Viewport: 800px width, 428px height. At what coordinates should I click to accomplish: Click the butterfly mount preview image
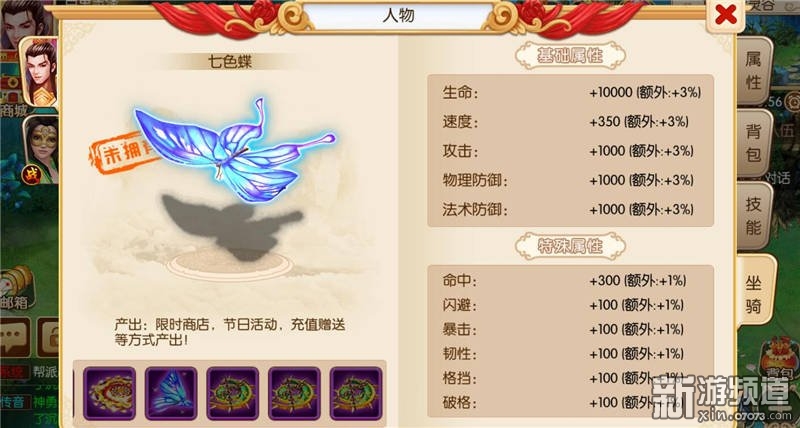(234, 149)
